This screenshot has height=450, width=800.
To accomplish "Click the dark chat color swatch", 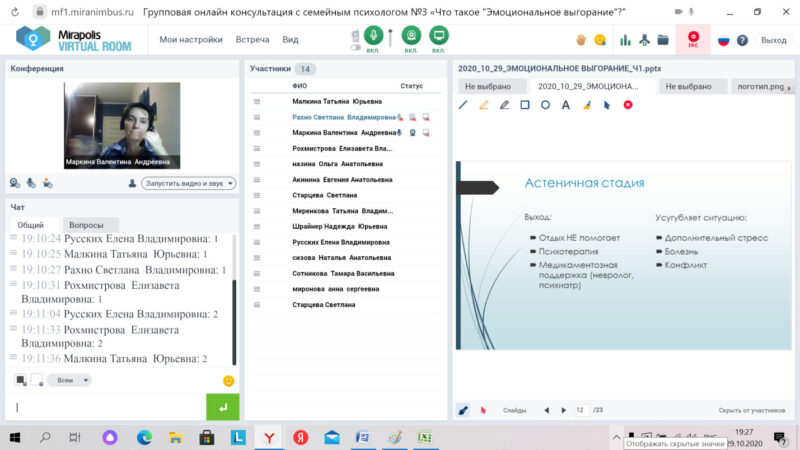I will [x=20, y=380].
